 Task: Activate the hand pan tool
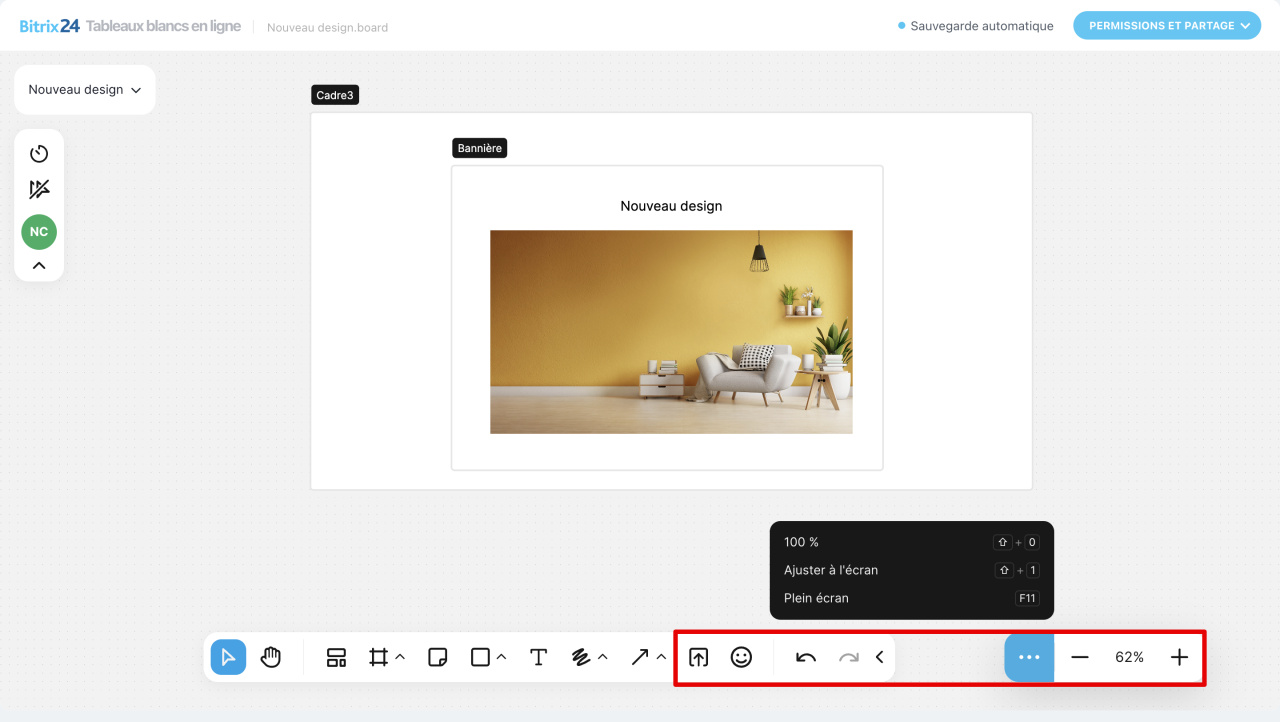tap(271, 657)
